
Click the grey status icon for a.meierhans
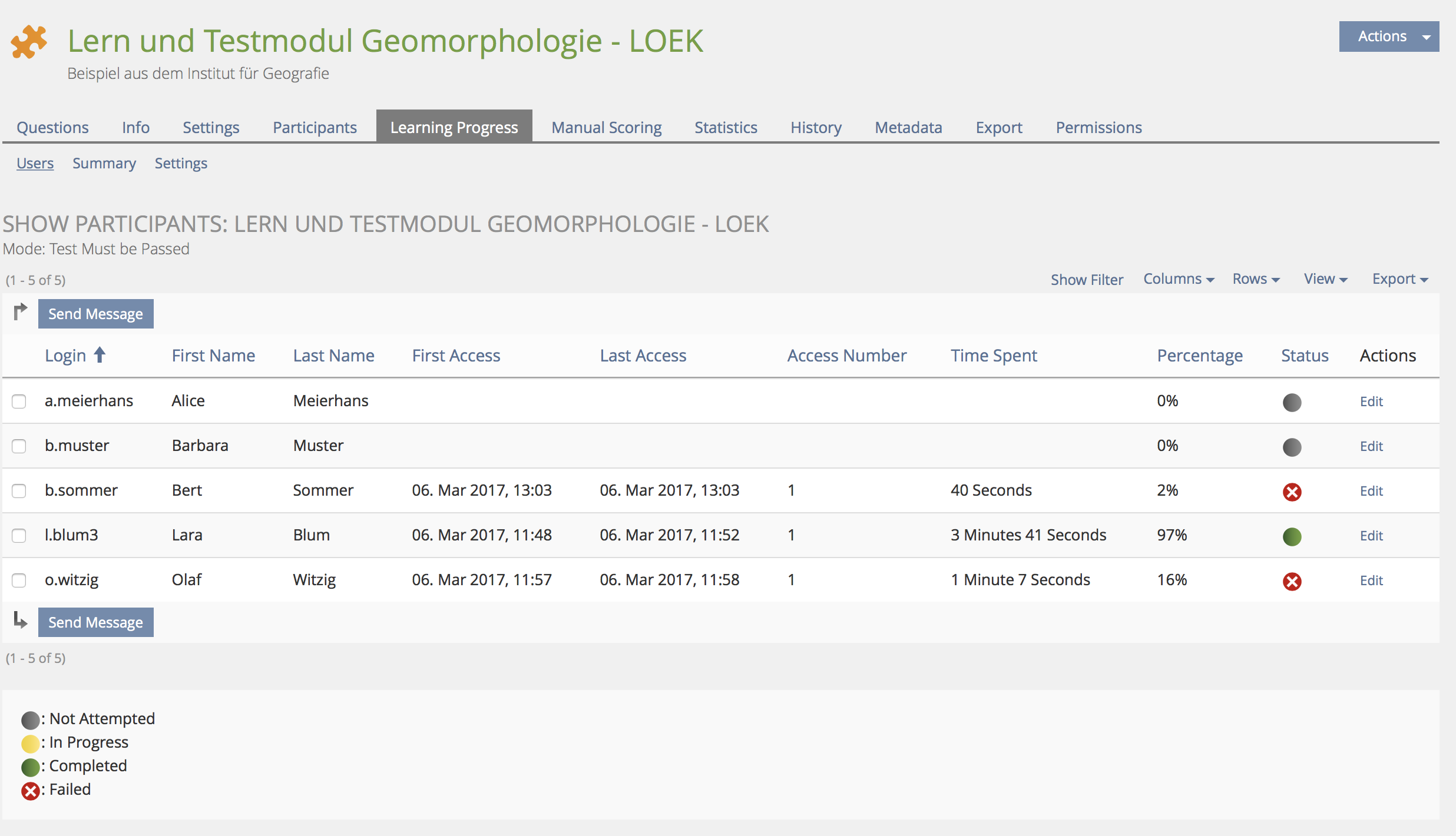click(1292, 402)
